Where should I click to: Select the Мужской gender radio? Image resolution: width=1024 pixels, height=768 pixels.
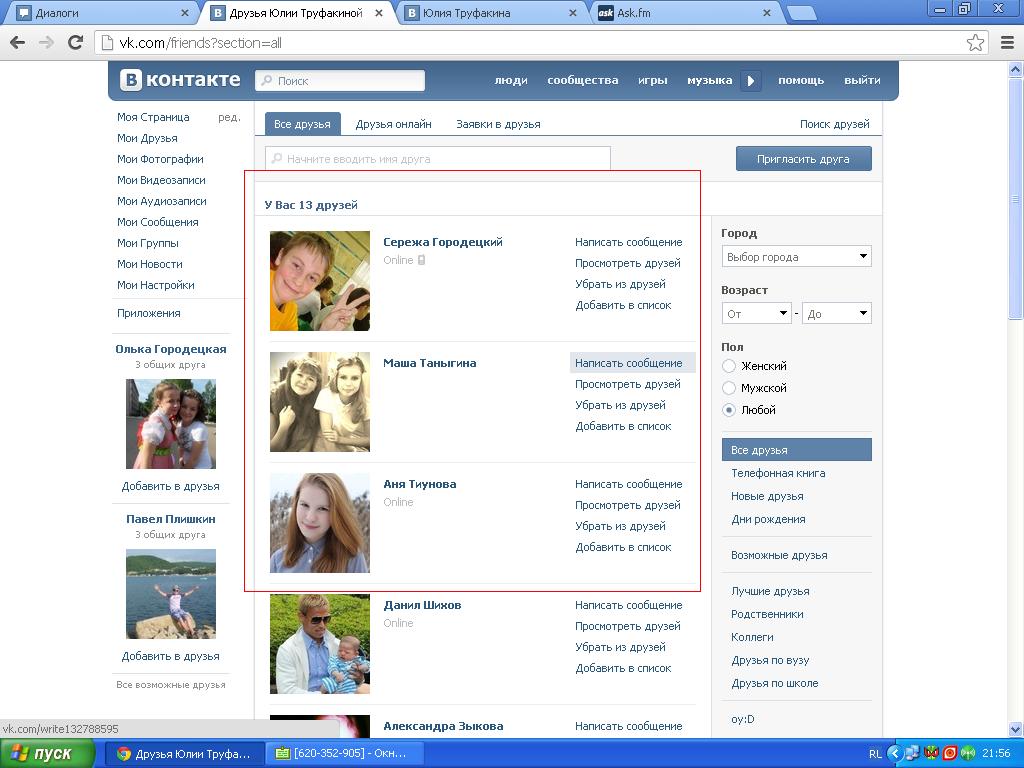tap(729, 388)
